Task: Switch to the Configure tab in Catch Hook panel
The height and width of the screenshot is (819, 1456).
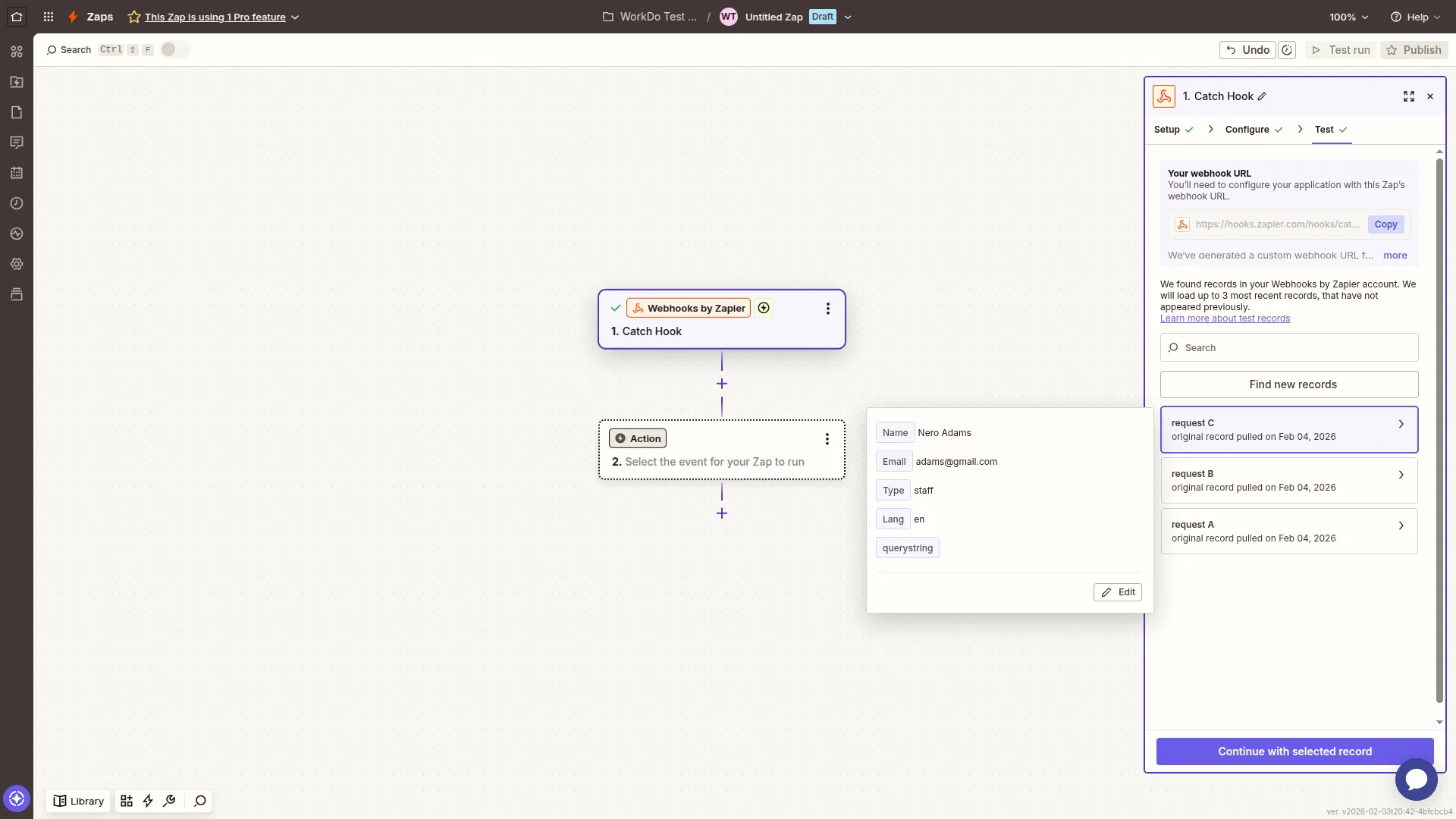Action: [x=1247, y=129]
